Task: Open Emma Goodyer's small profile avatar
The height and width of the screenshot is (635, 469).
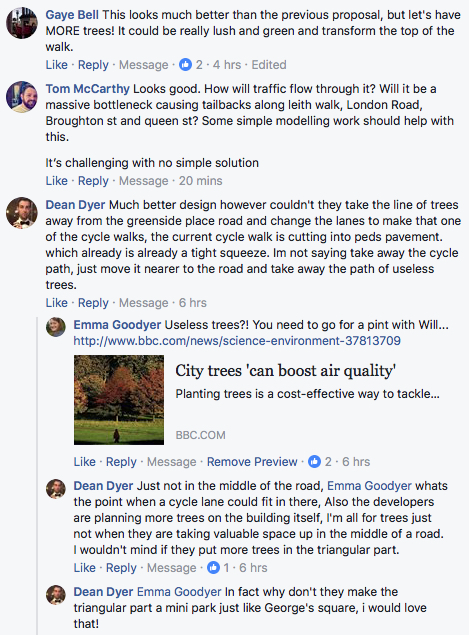Action: (x=56, y=327)
